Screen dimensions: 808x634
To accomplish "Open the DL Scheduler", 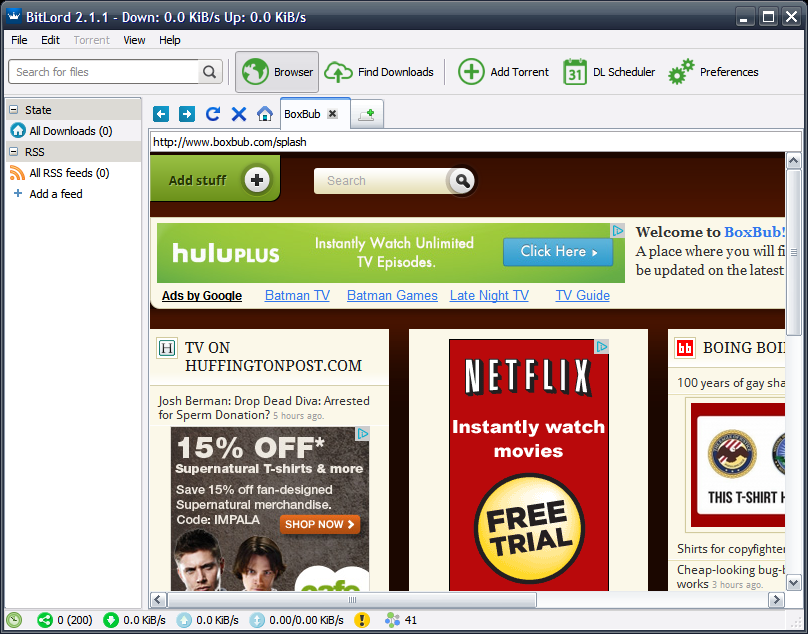I will pos(609,72).
